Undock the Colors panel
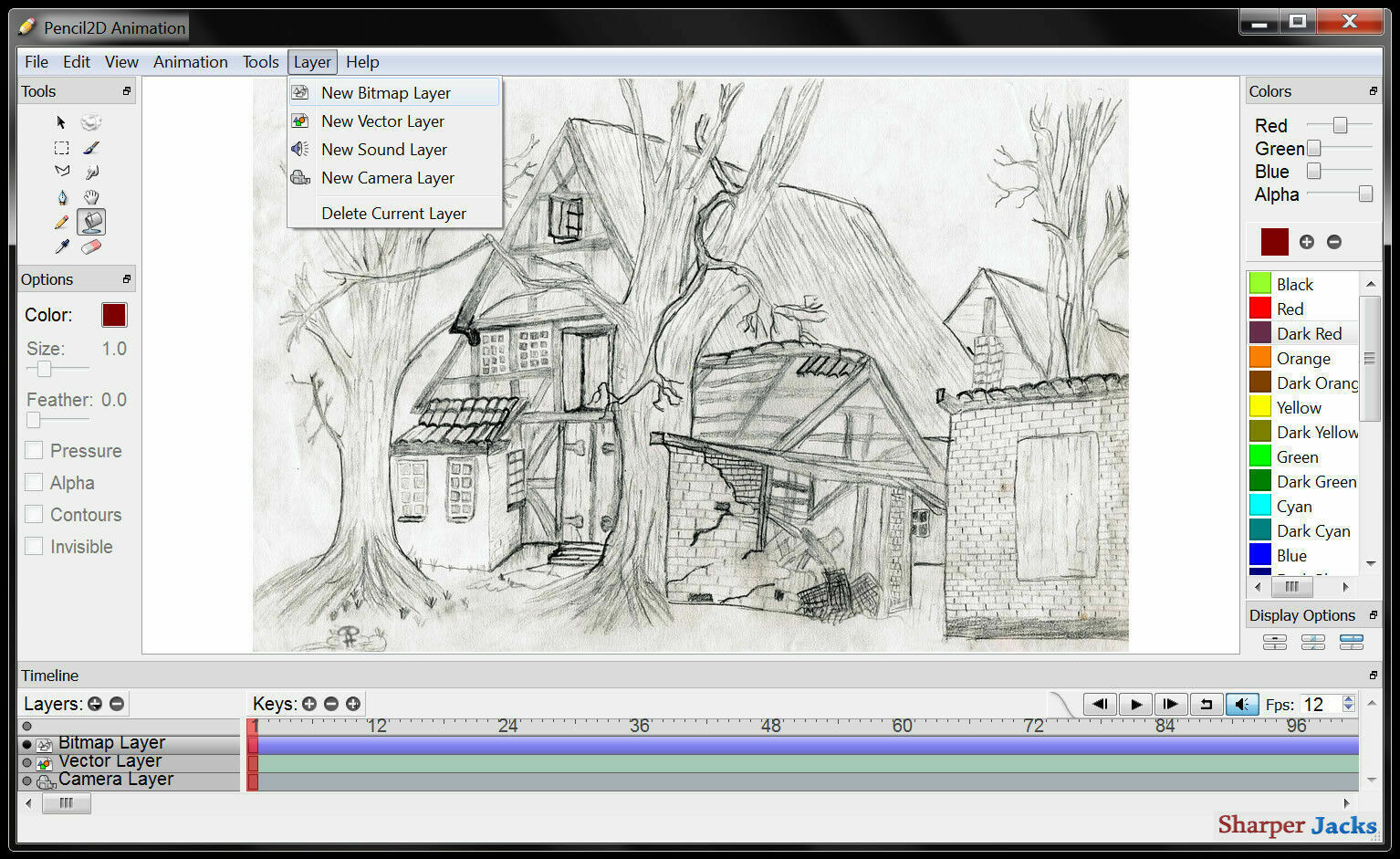 click(1374, 91)
